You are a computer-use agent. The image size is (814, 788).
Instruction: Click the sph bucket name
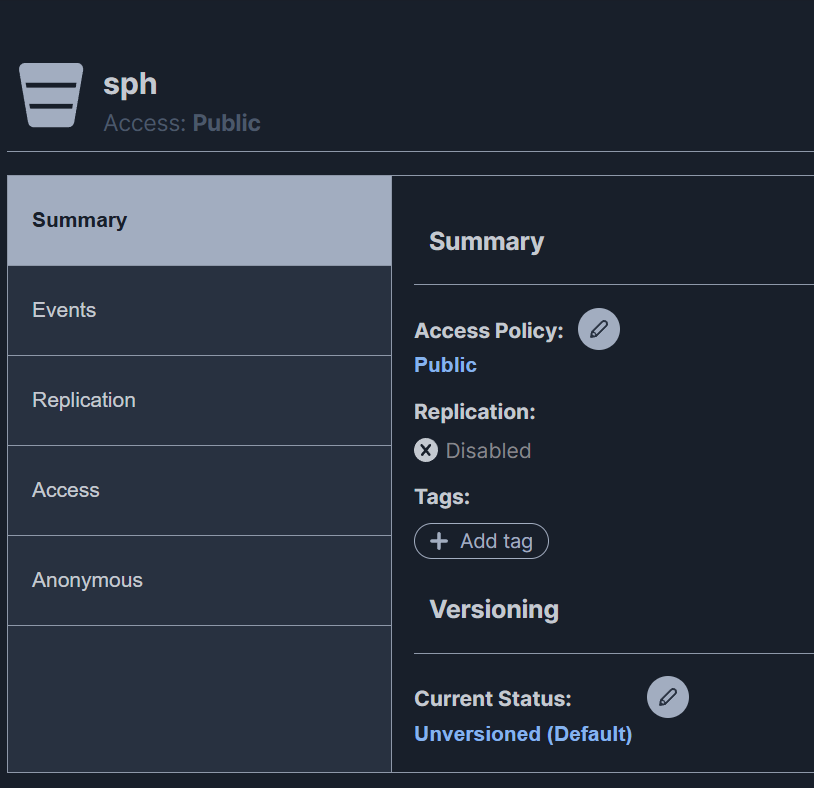[x=130, y=83]
